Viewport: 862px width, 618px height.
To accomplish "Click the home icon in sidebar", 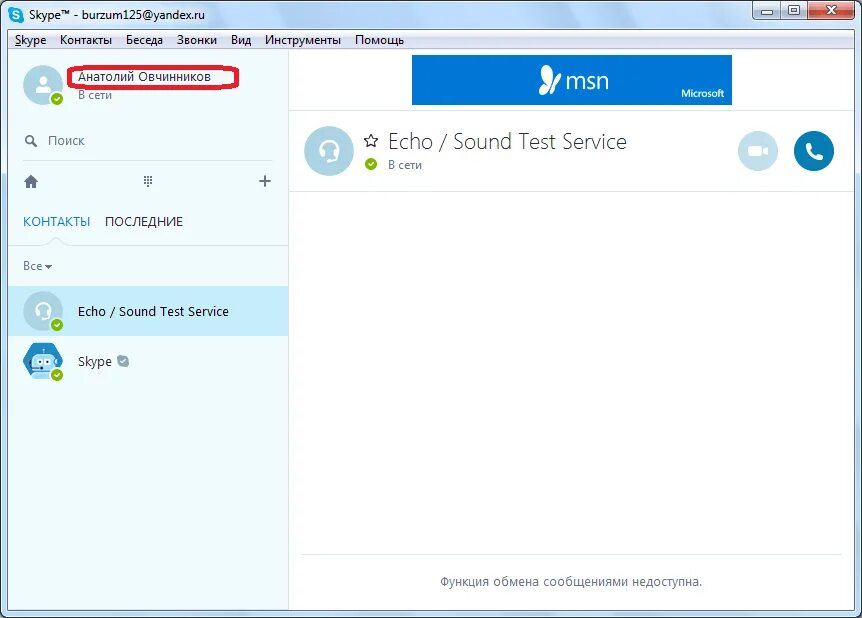I will point(31,181).
